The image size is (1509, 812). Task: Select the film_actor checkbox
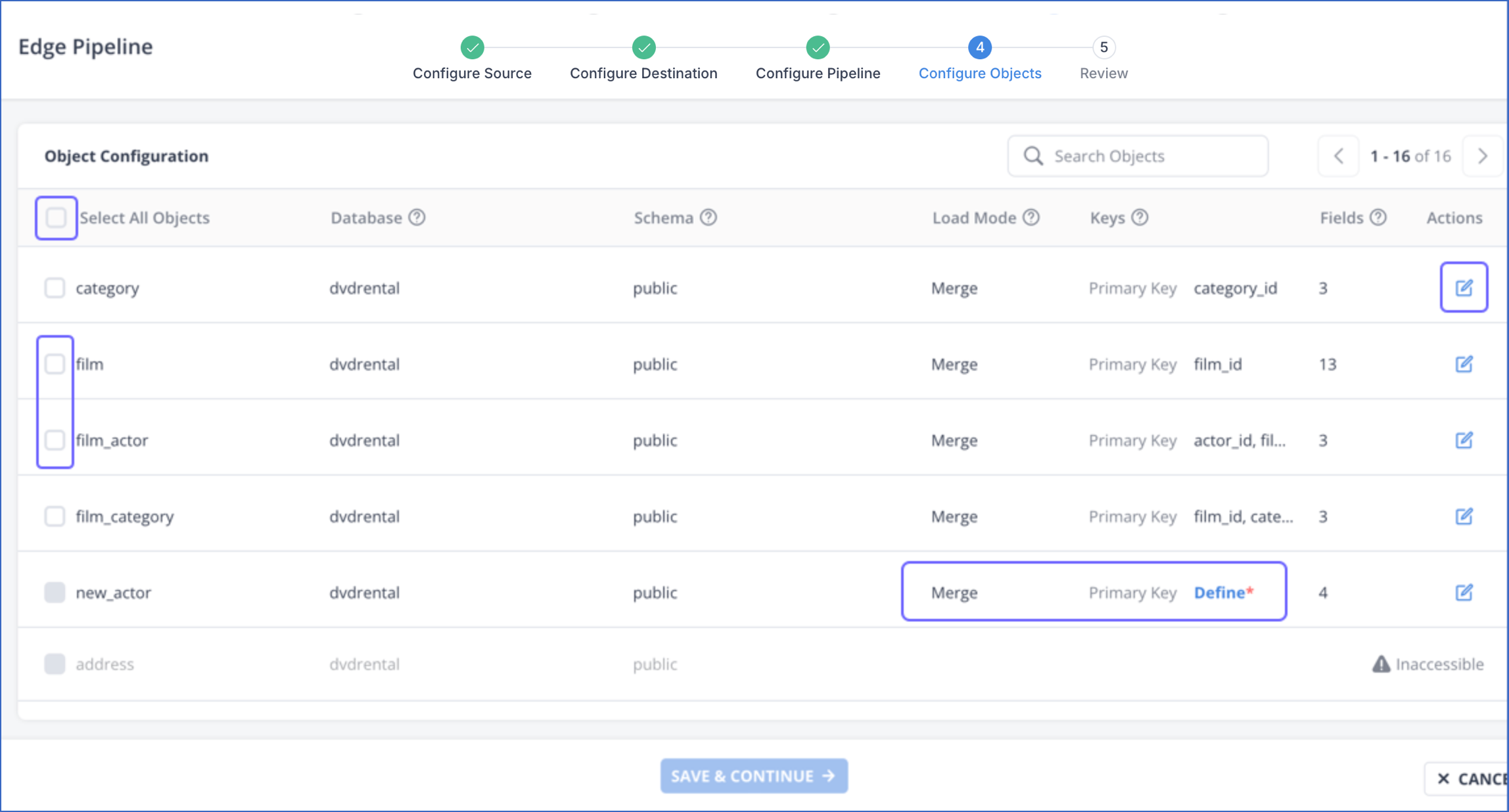point(55,440)
